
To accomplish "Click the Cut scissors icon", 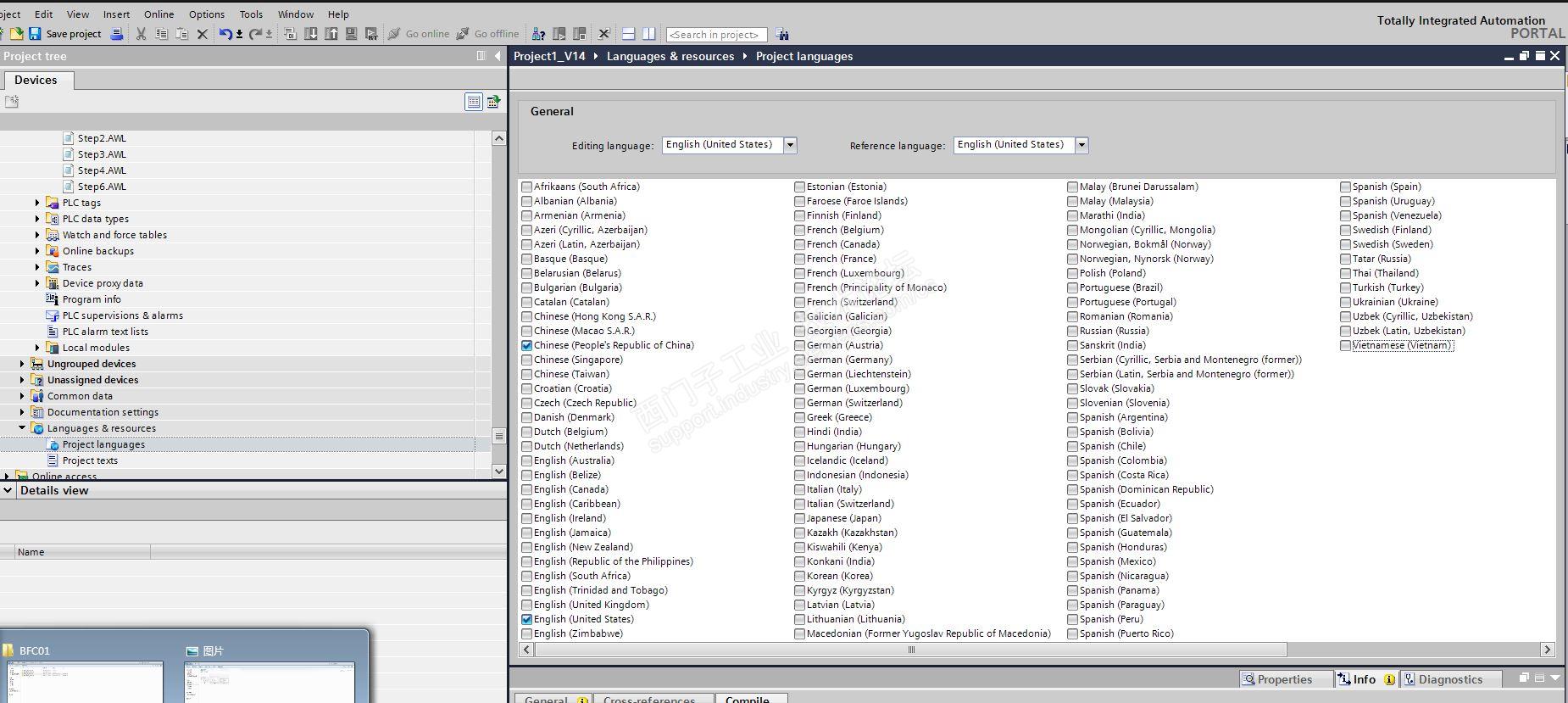I will tap(142, 34).
